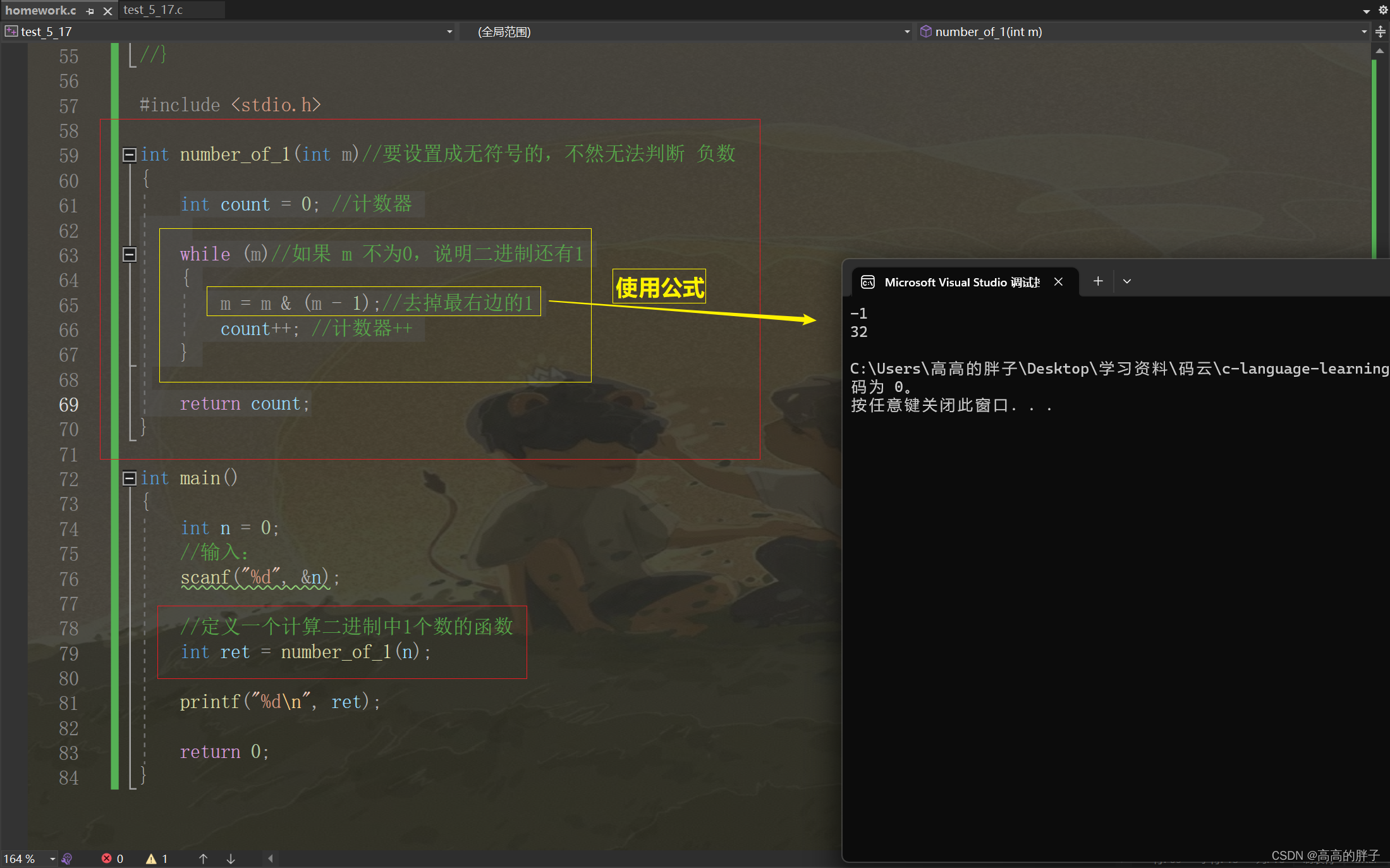This screenshot has width=1390, height=868.
Task: Collapse the number_of_1 function with its fold box
Action: [129, 154]
